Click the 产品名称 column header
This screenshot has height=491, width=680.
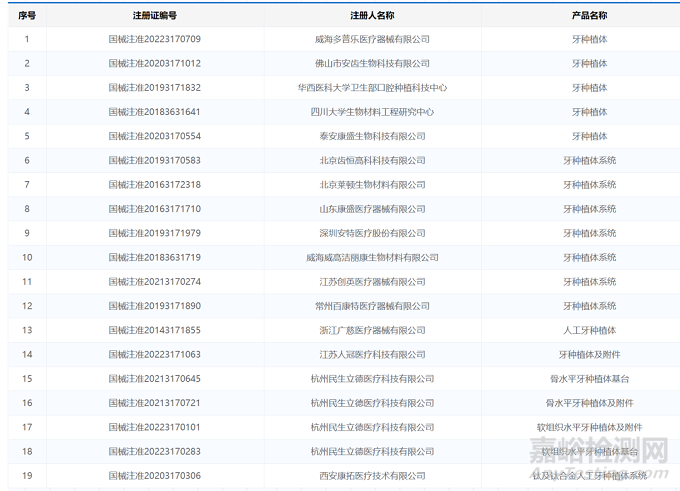(x=588, y=16)
